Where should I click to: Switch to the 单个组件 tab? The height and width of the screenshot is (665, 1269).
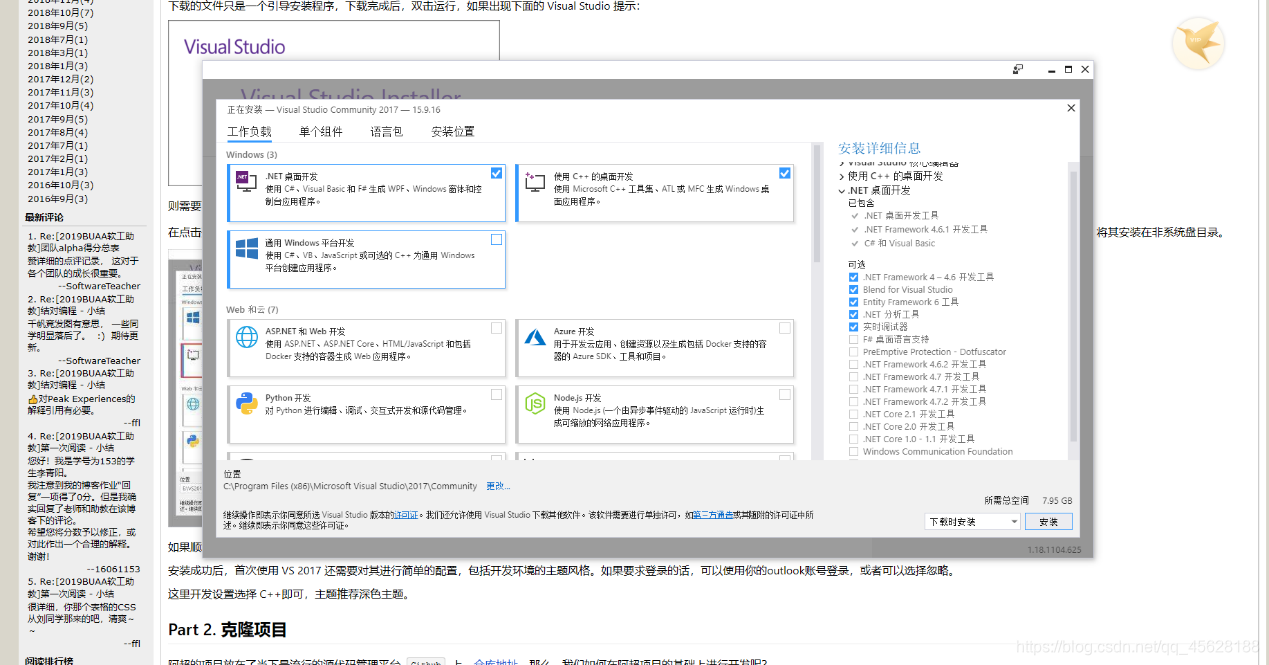[x=321, y=132]
